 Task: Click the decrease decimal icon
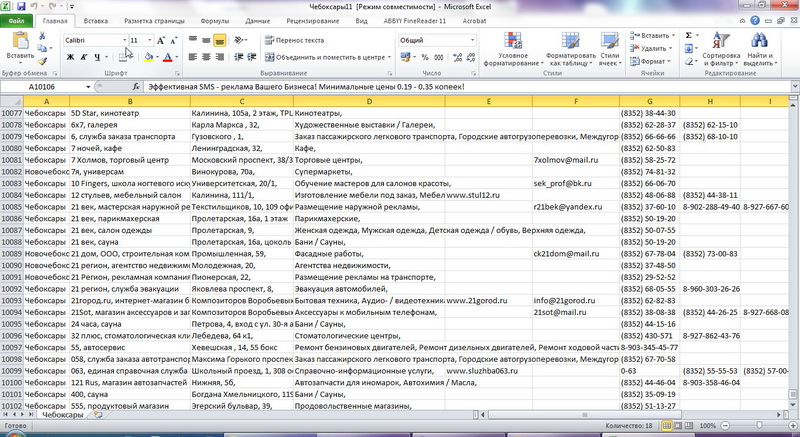470,57
